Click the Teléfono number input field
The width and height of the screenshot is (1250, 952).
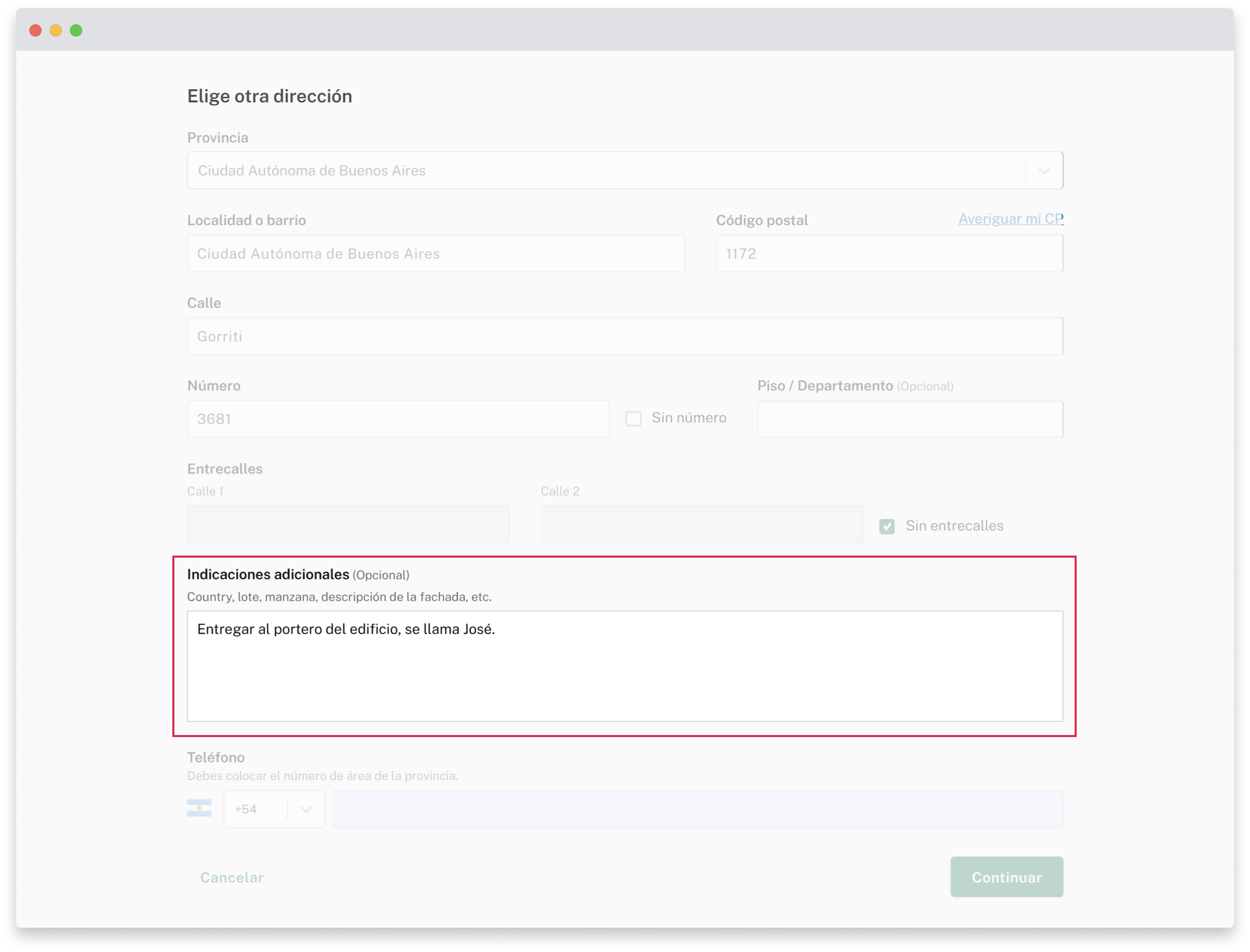[x=697, y=809]
